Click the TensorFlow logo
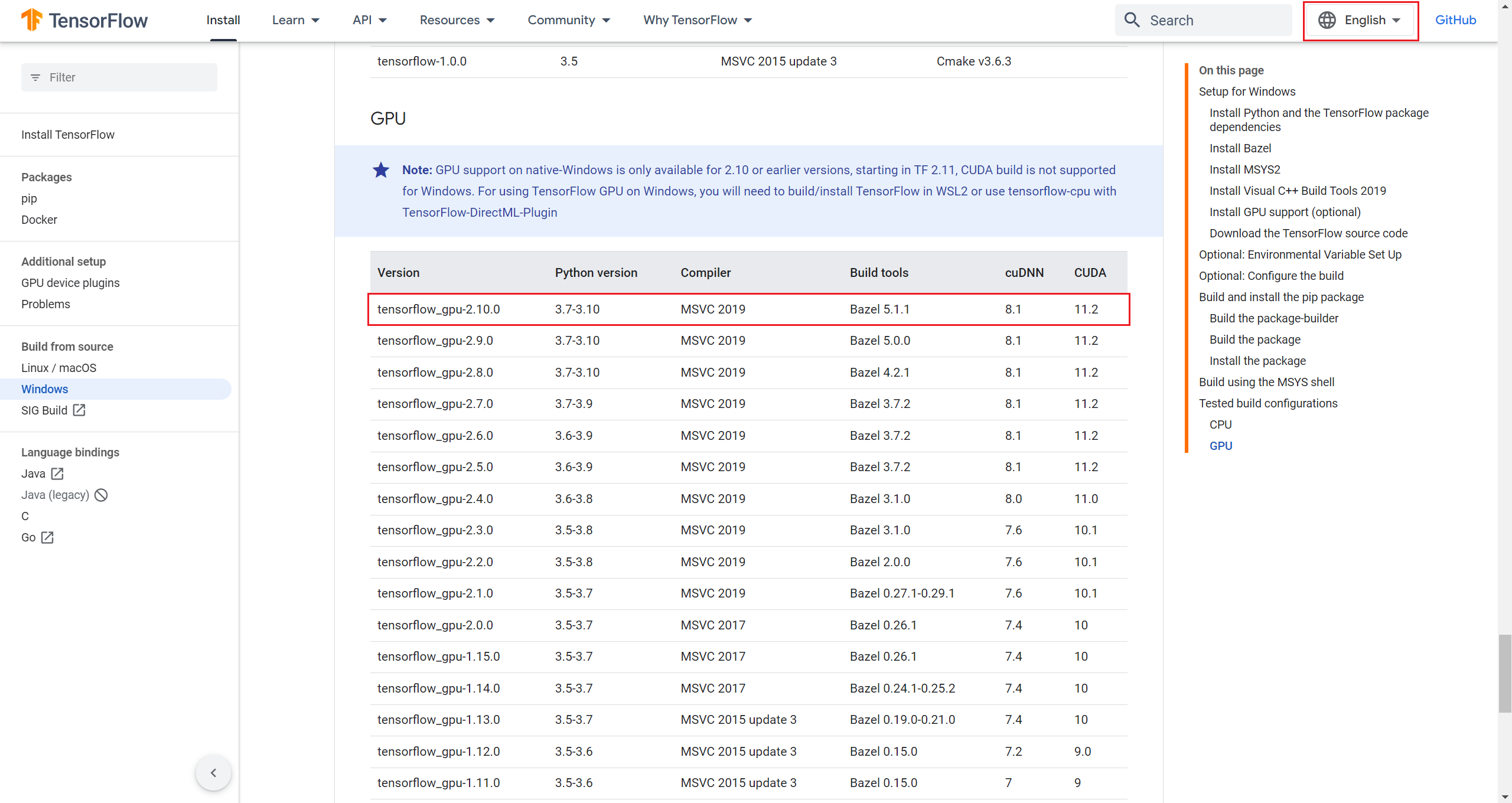This screenshot has width=1512, height=803. (84, 20)
